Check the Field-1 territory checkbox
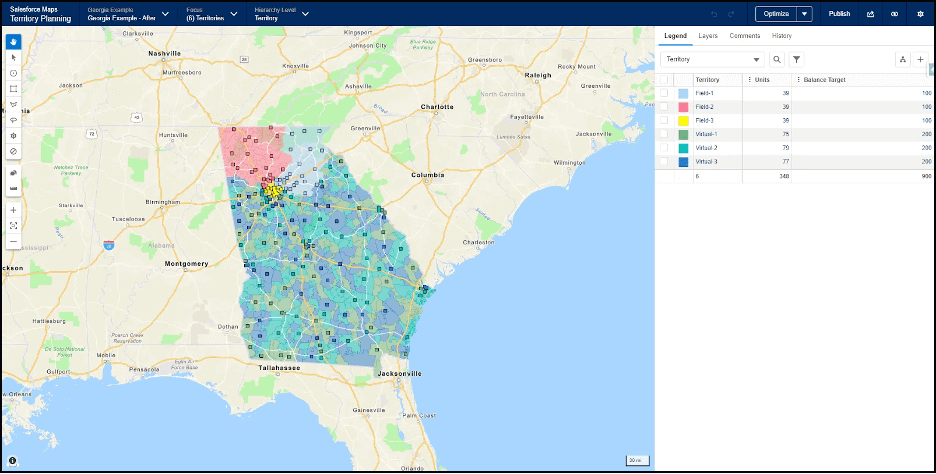936x474 pixels. pyautogui.click(x=663, y=93)
